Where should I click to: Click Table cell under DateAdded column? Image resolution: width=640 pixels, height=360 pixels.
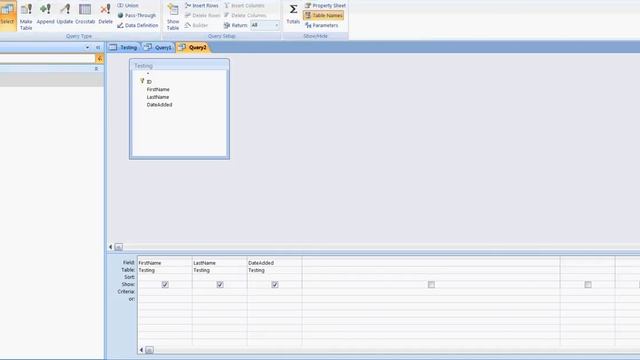coord(275,270)
